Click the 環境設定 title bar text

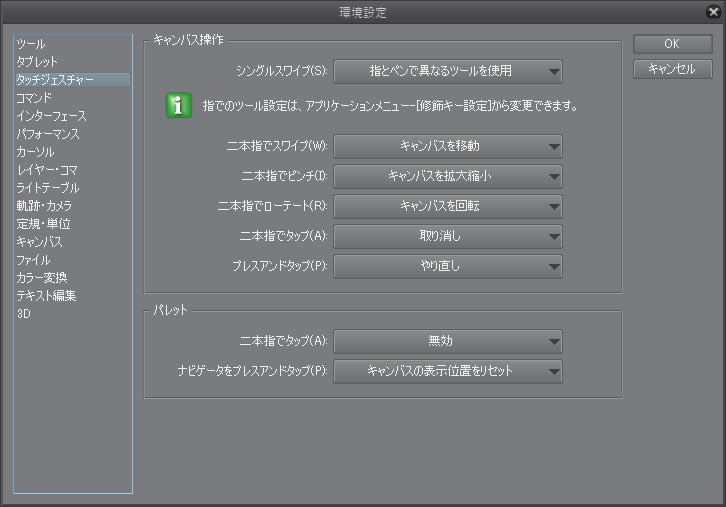[363, 13]
